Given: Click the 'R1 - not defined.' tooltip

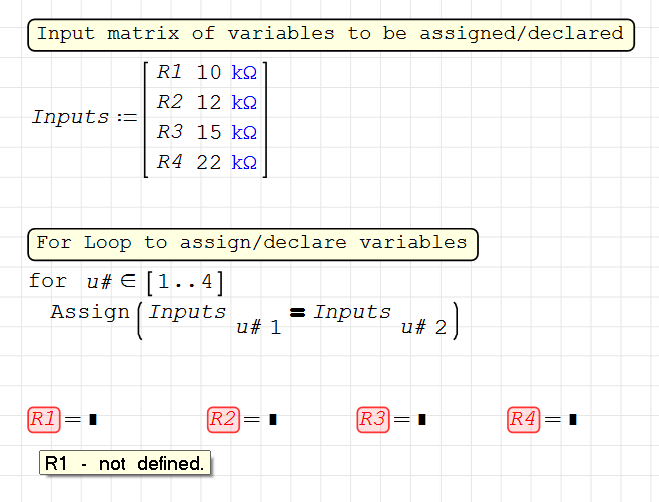Looking at the screenshot, I should (x=125, y=464).
